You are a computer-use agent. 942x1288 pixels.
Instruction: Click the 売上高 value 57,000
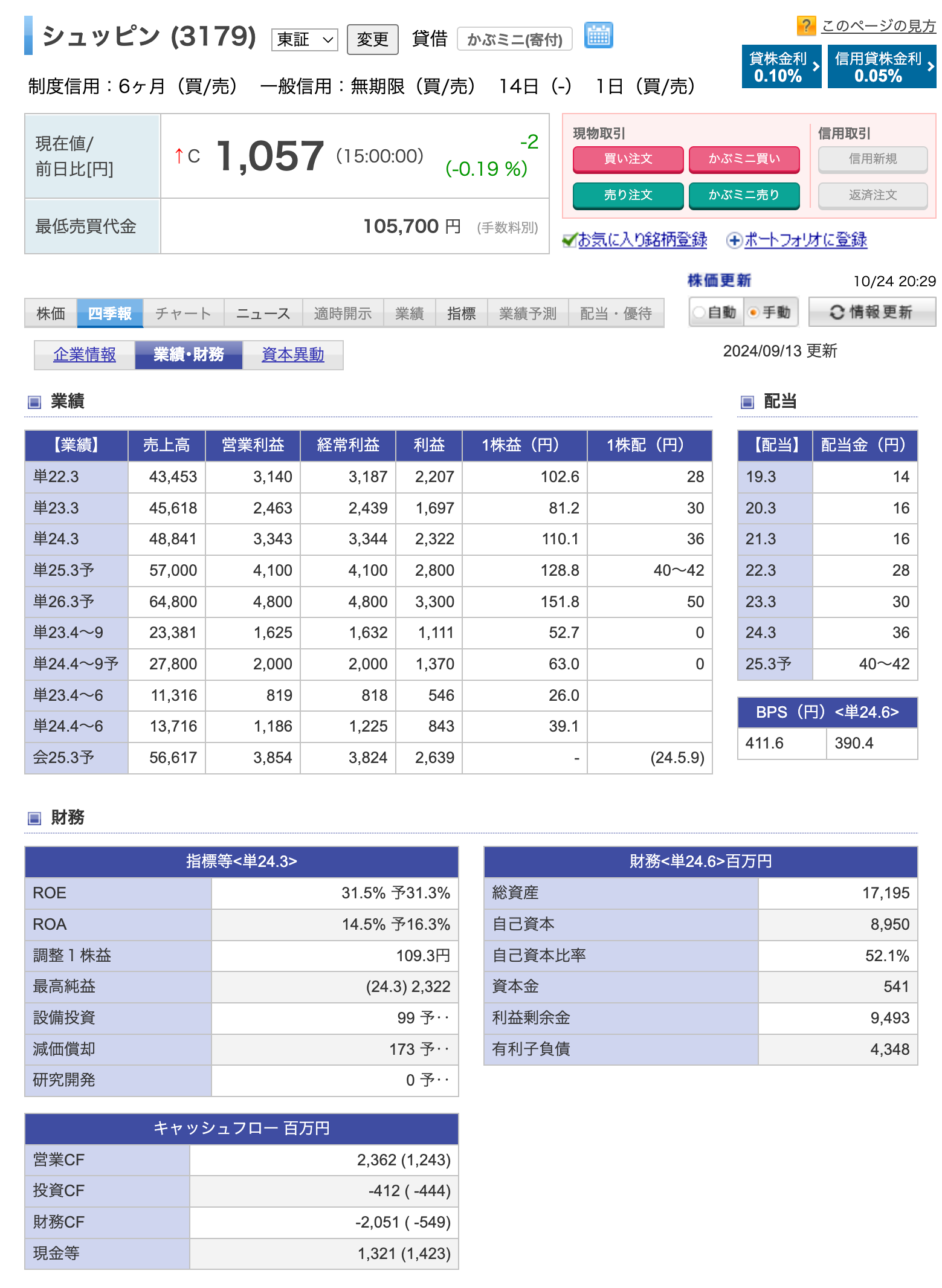pos(173,571)
